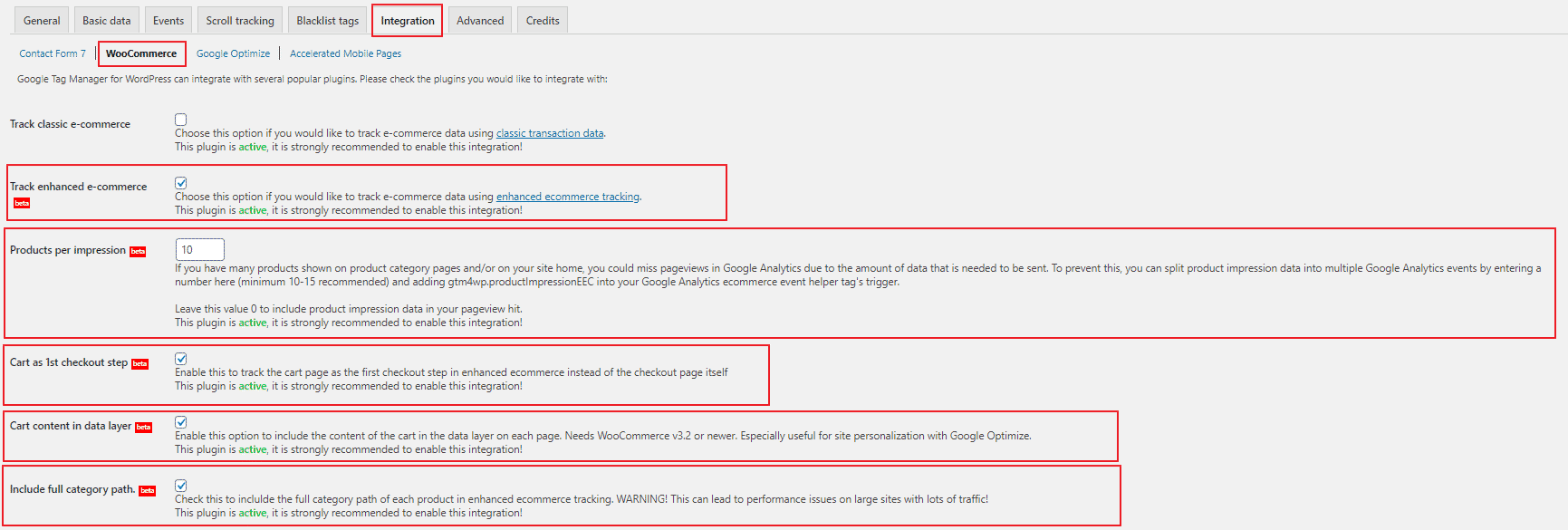Switch to the Contact Form 7 sub-tab
The height and width of the screenshot is (530, 1568).
pyautogui.click(x=53, y=53)
